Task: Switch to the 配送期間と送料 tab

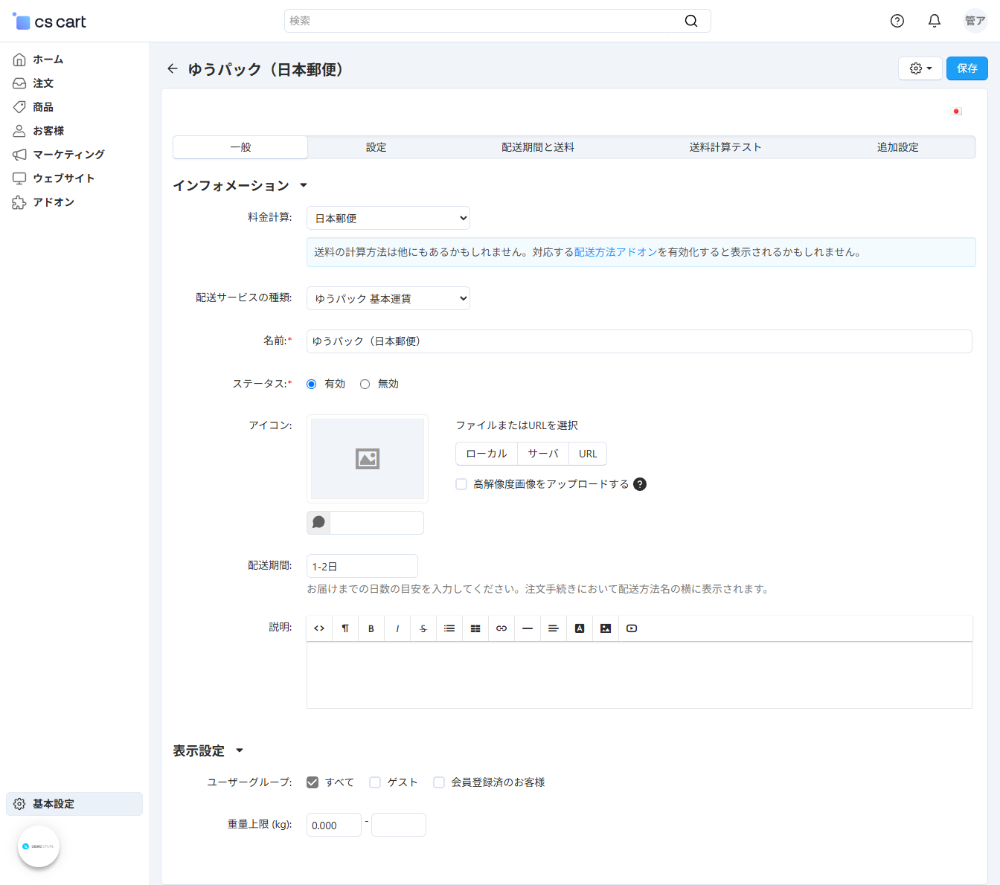Action: [537, 147]
